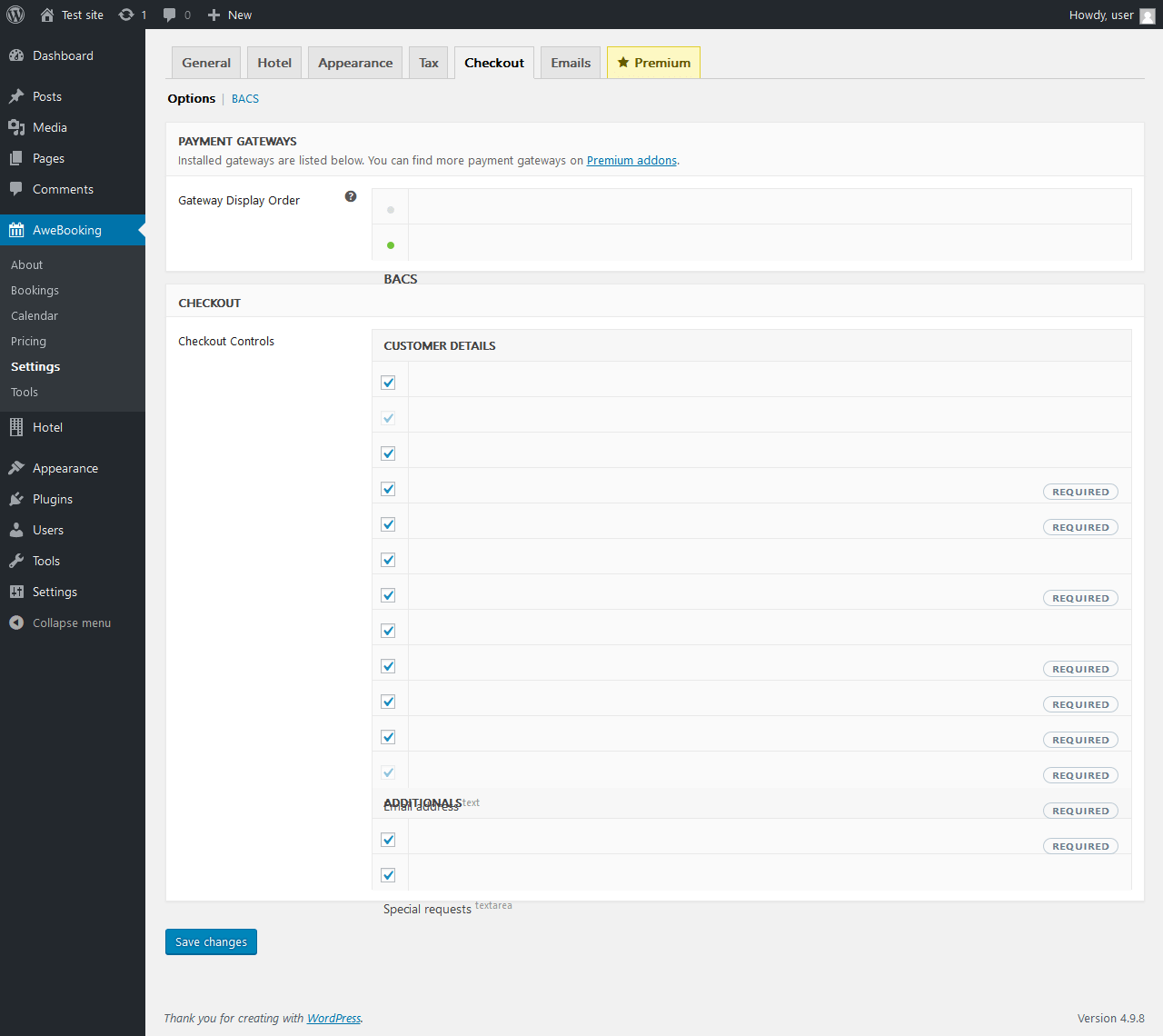
Task: Open the Howdy, user account menu
Action: pyautogui.click(x=1110, y=15)
